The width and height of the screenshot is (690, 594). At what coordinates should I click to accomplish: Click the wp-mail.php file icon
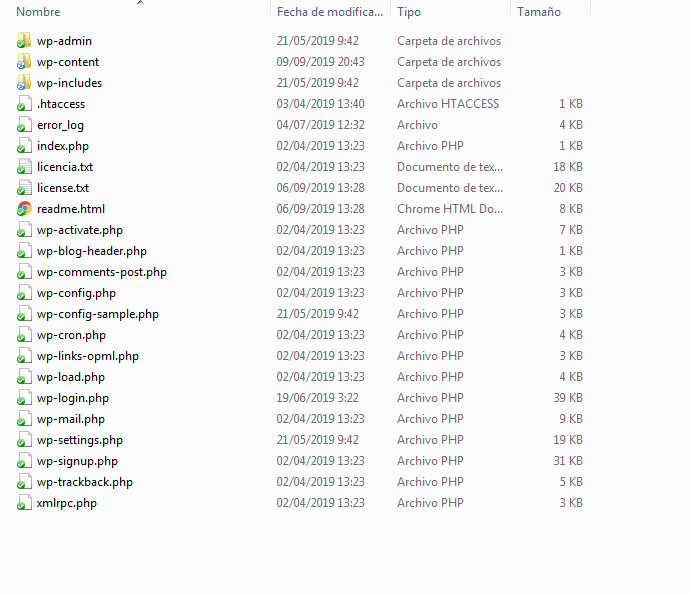click(x=24, y=419)
